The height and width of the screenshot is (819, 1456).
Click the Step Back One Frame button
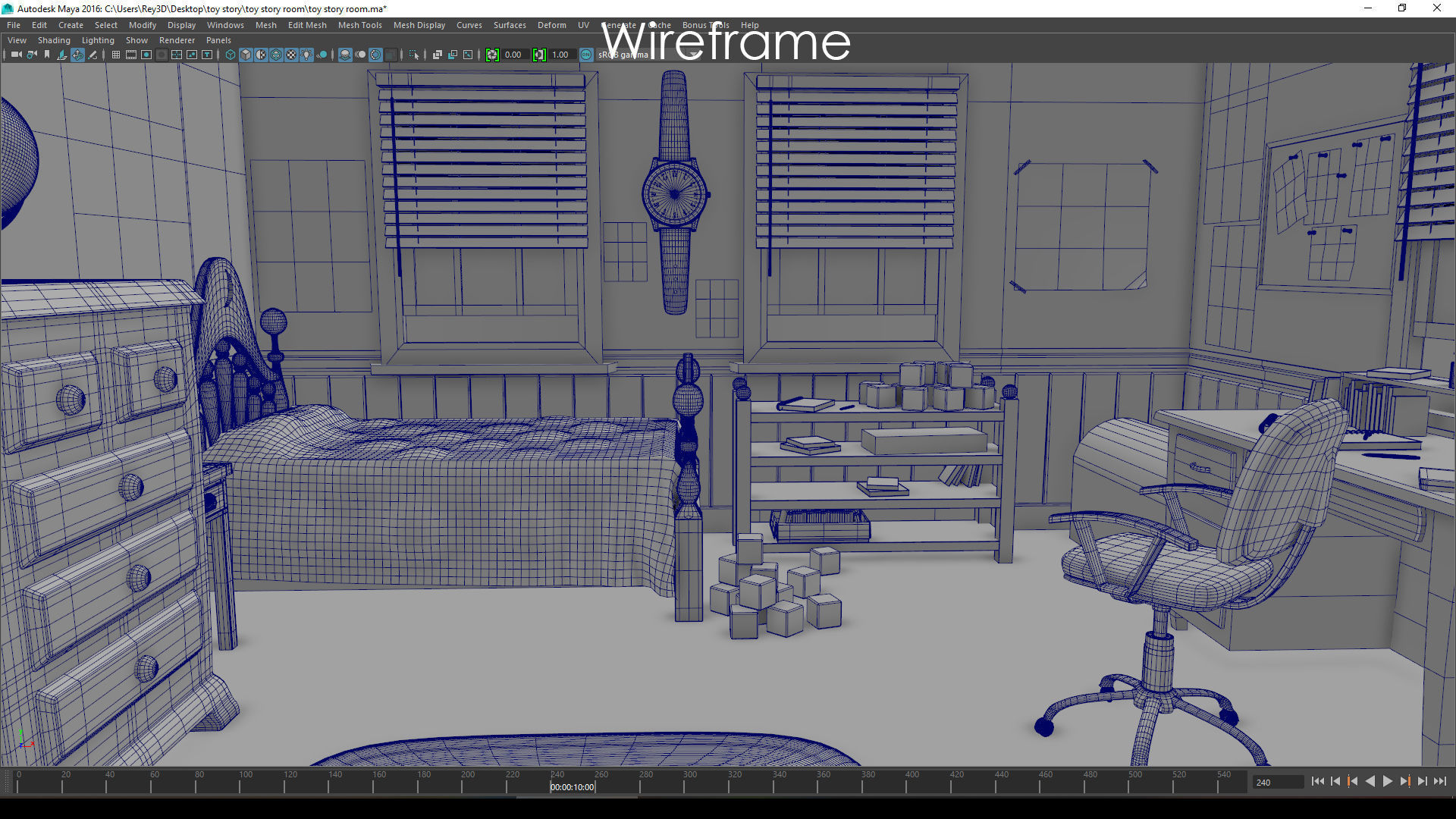(1335, 781)
